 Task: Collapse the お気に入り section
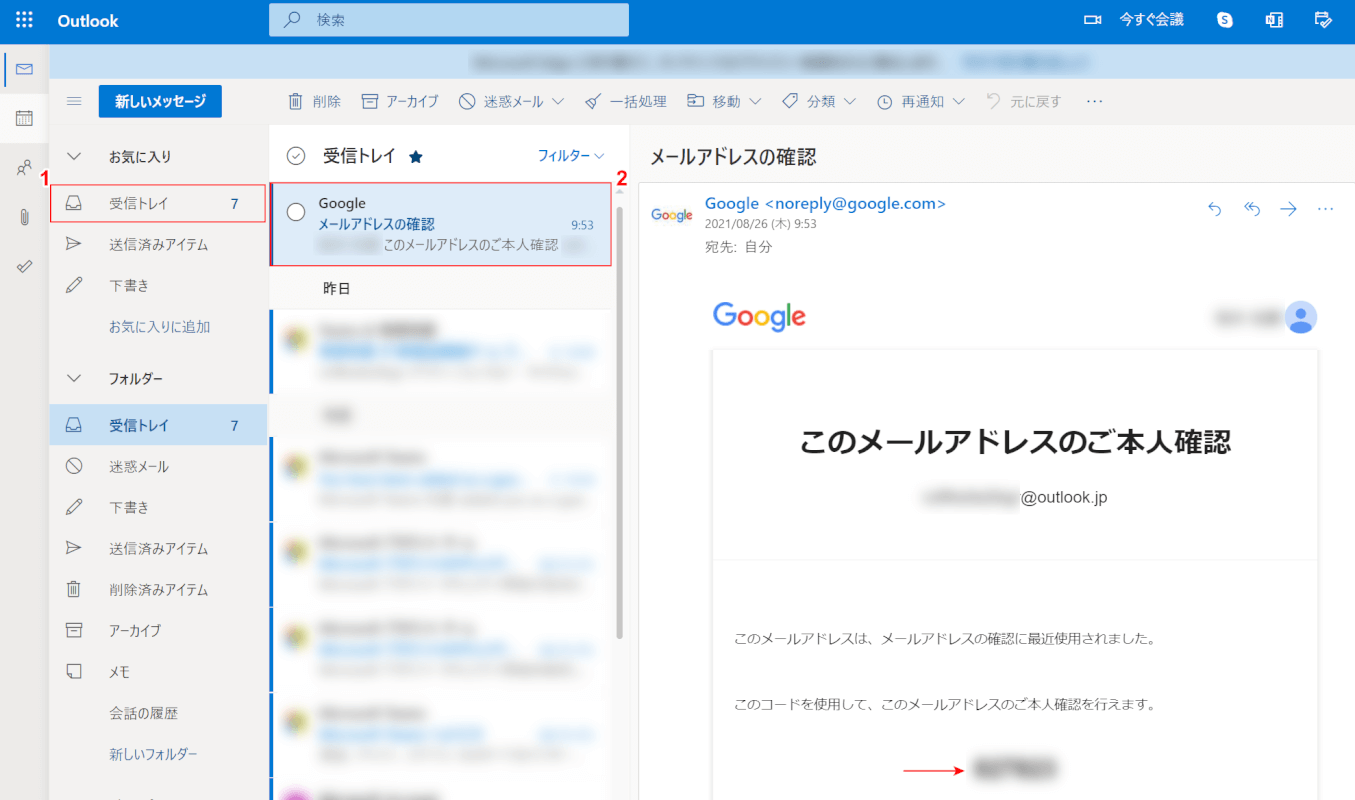point(73,157)
